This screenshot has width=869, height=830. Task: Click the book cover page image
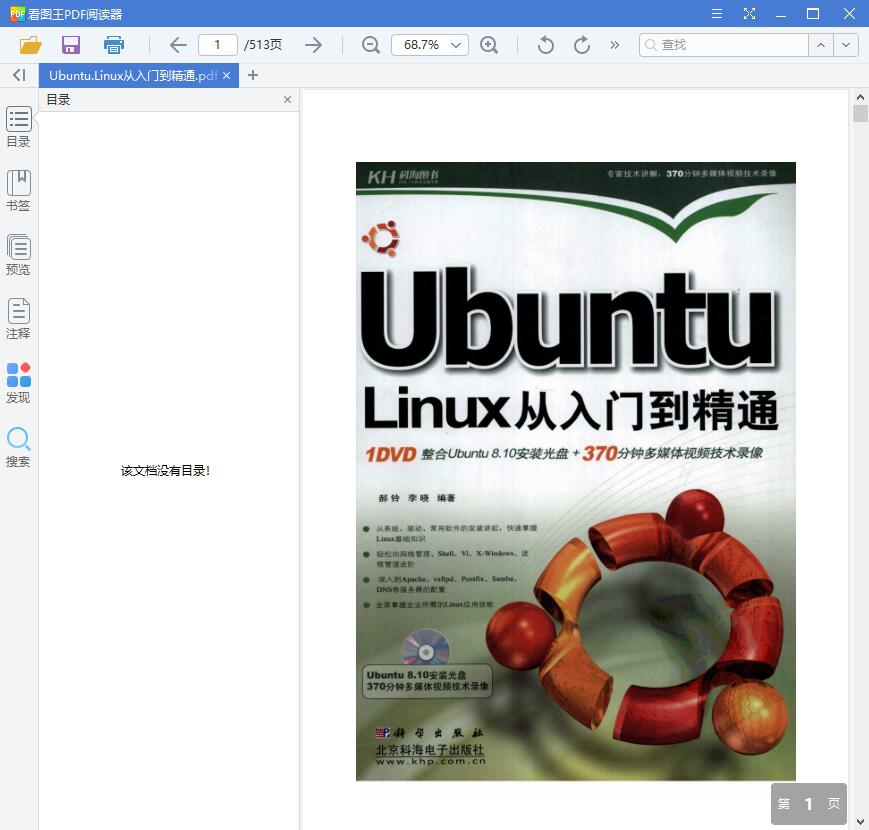tap(575, 471)
